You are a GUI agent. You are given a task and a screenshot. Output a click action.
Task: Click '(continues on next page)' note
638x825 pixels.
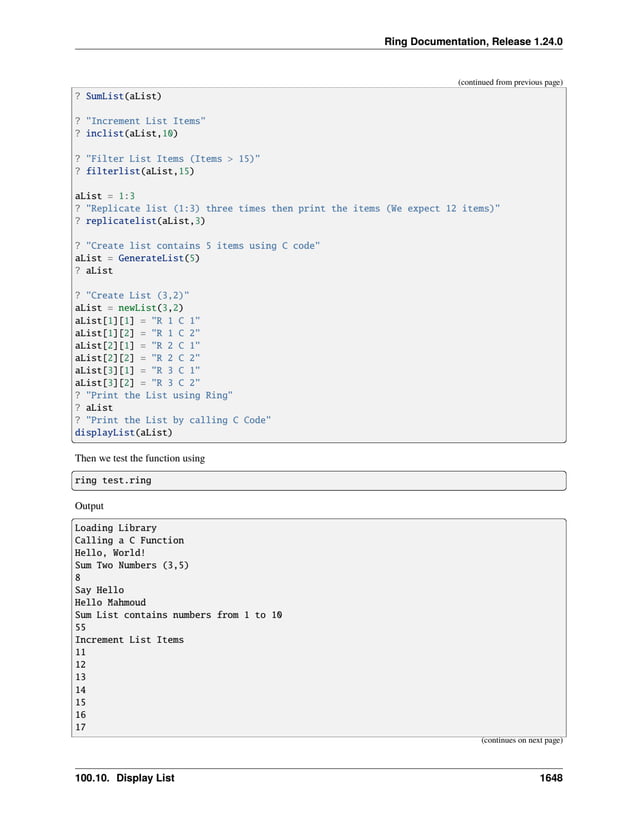coord(522,740)
